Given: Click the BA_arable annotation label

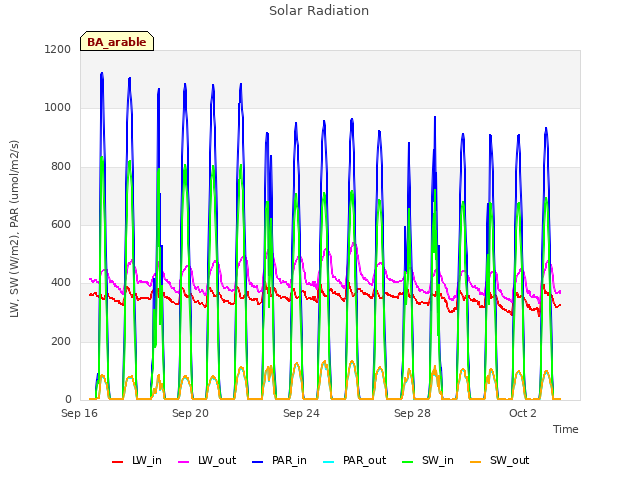Looking at the screenshot, I should (117, 42).
